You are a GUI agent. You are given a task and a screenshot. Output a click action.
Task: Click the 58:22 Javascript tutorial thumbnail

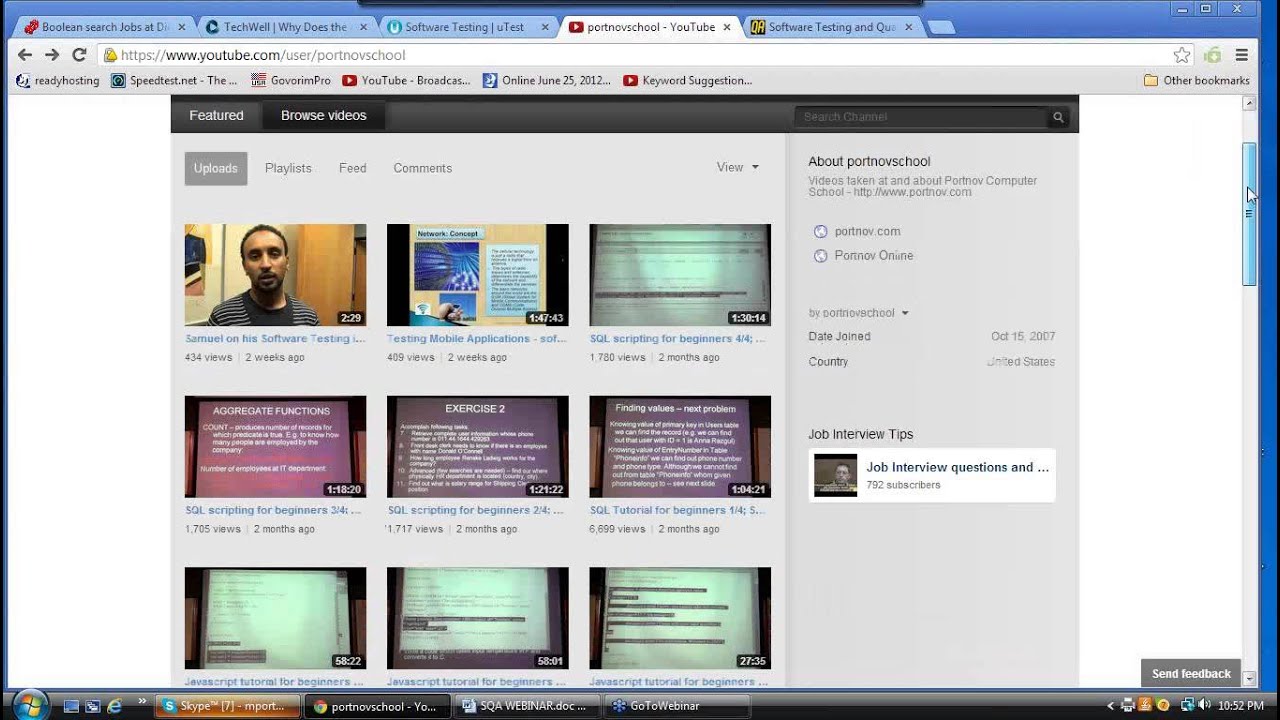[x=276, y=618]
